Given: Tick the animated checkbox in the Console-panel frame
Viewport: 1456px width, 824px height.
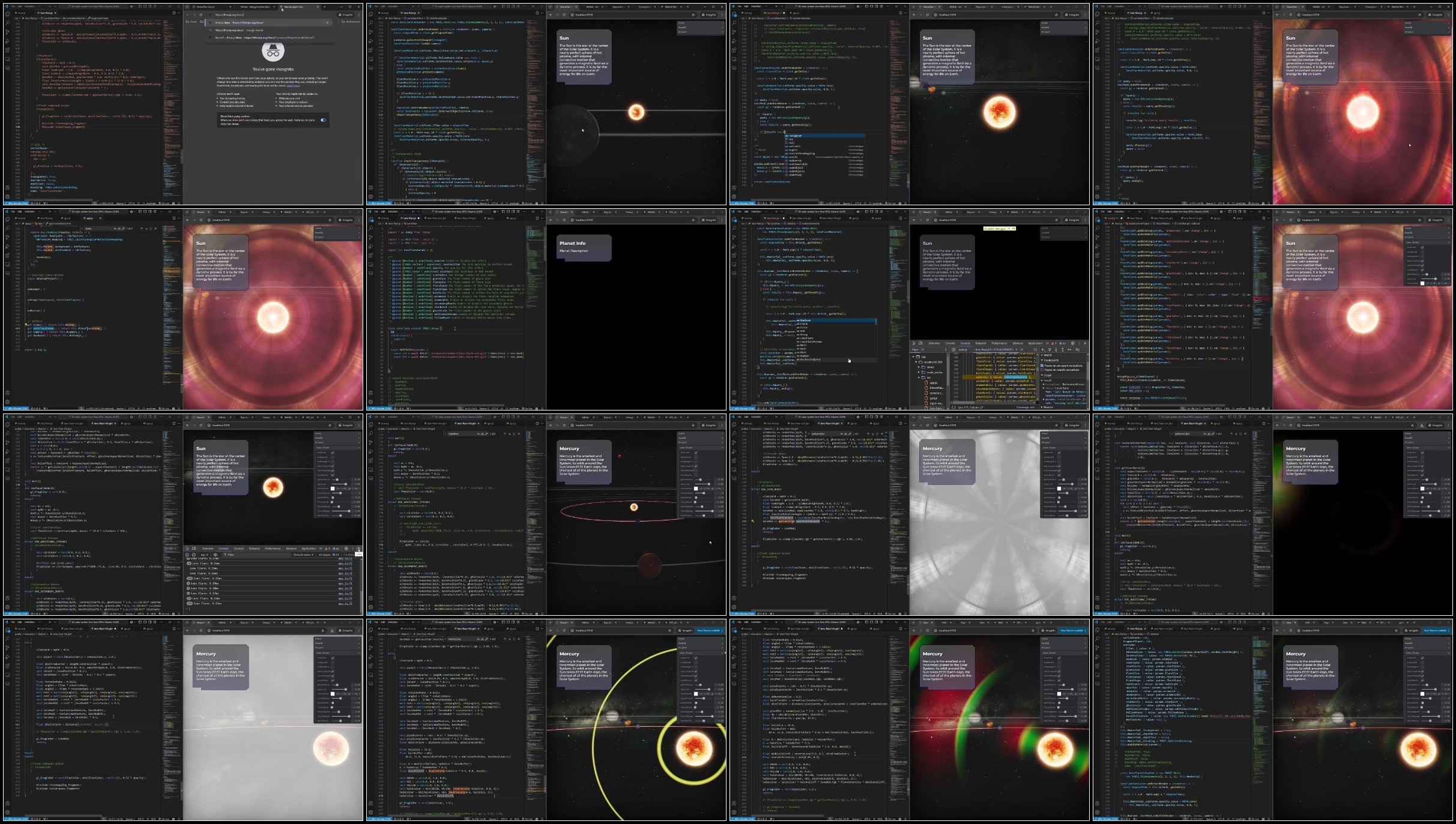Looking at the screenshot, I should (x=333, y=457).
